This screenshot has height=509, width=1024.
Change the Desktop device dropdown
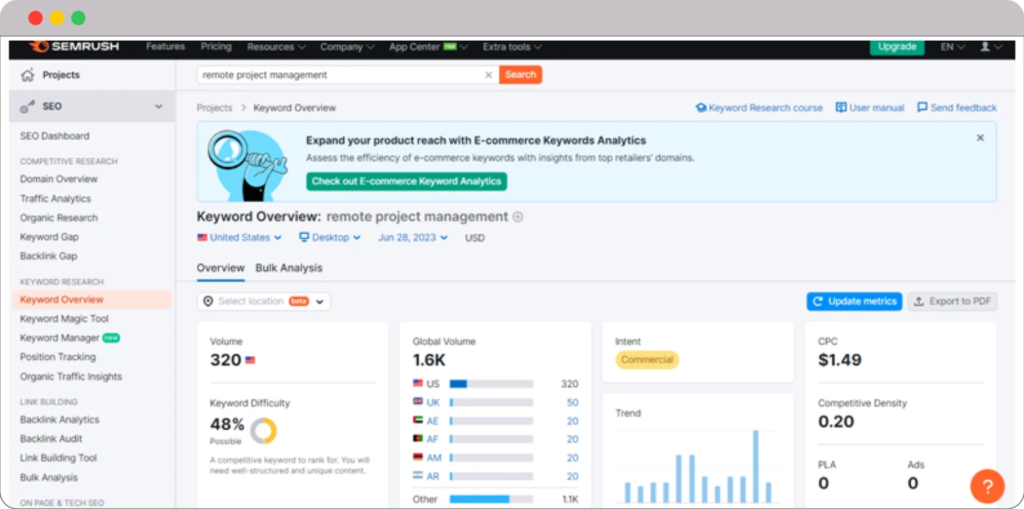click(x=330, y=238)
